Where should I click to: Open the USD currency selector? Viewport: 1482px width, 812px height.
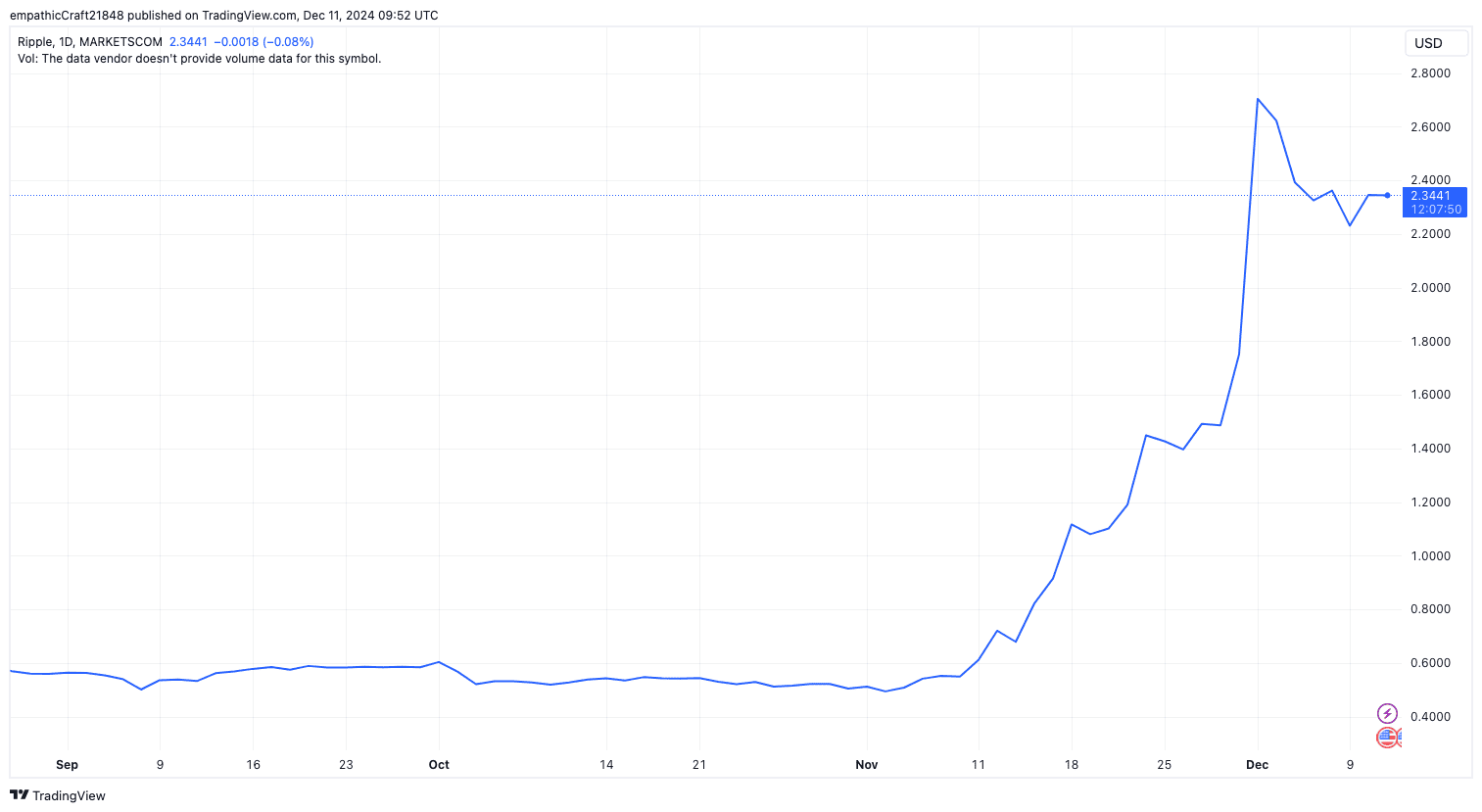click(x=1436, y=43)
